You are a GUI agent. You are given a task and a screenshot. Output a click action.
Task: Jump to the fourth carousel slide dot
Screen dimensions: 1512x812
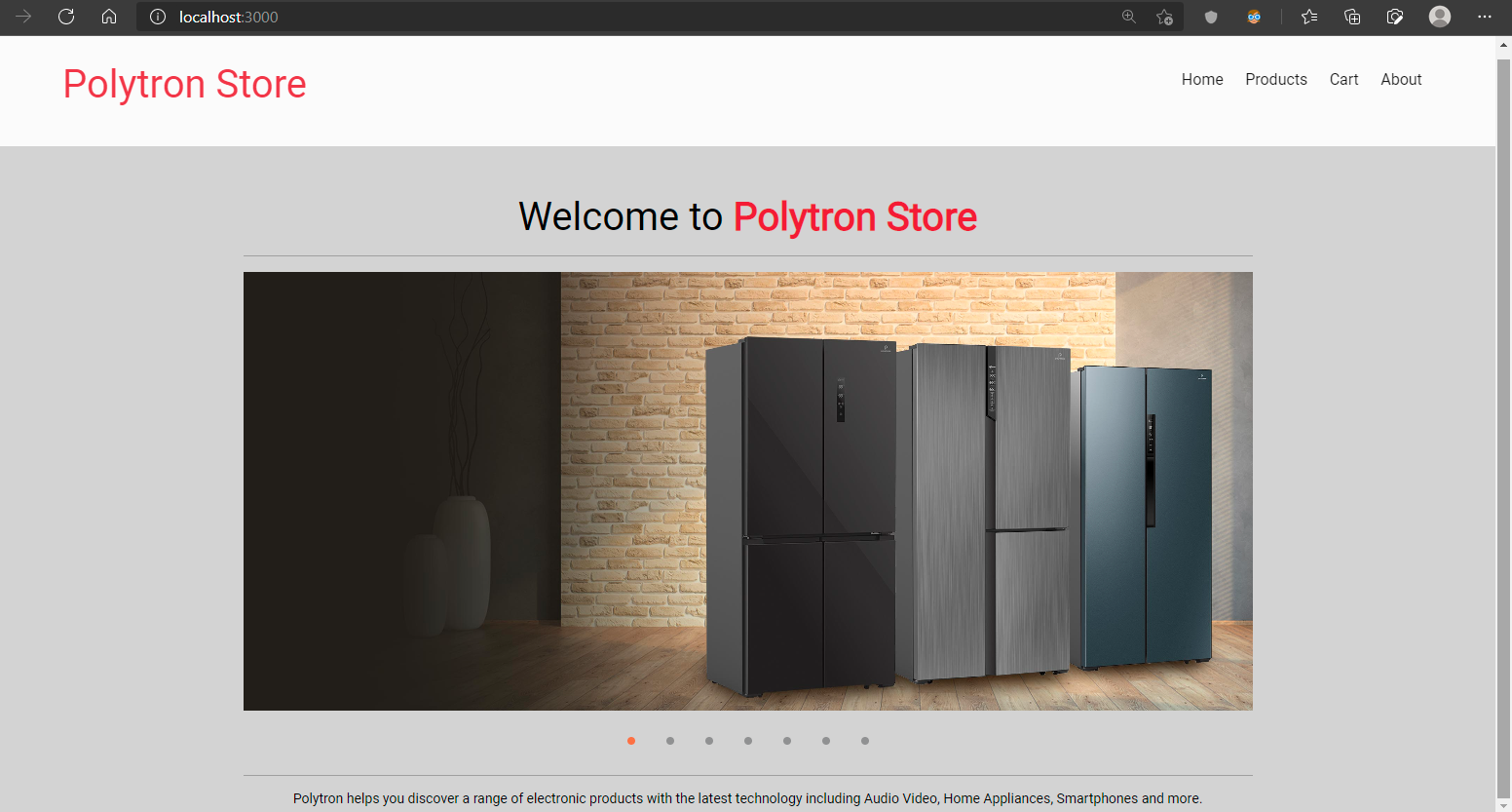748,741
